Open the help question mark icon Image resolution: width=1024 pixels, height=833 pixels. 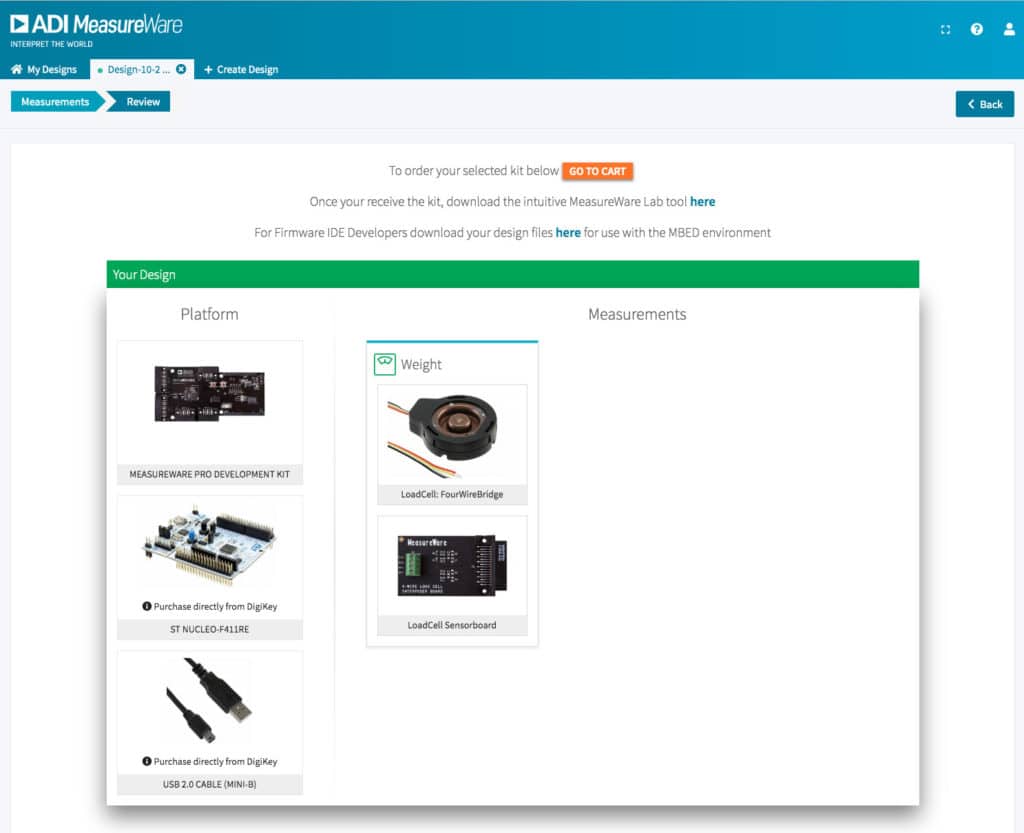(x=977, y=30)
